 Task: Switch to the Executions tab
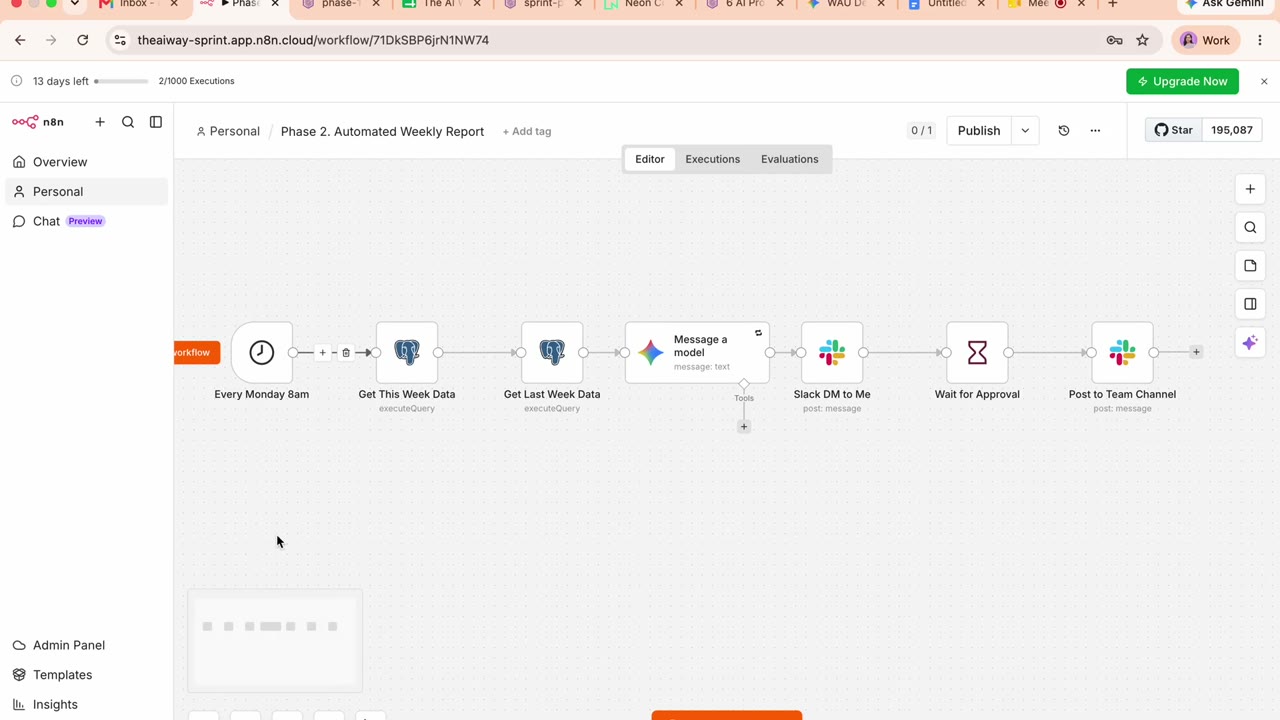tap(713, 159)
